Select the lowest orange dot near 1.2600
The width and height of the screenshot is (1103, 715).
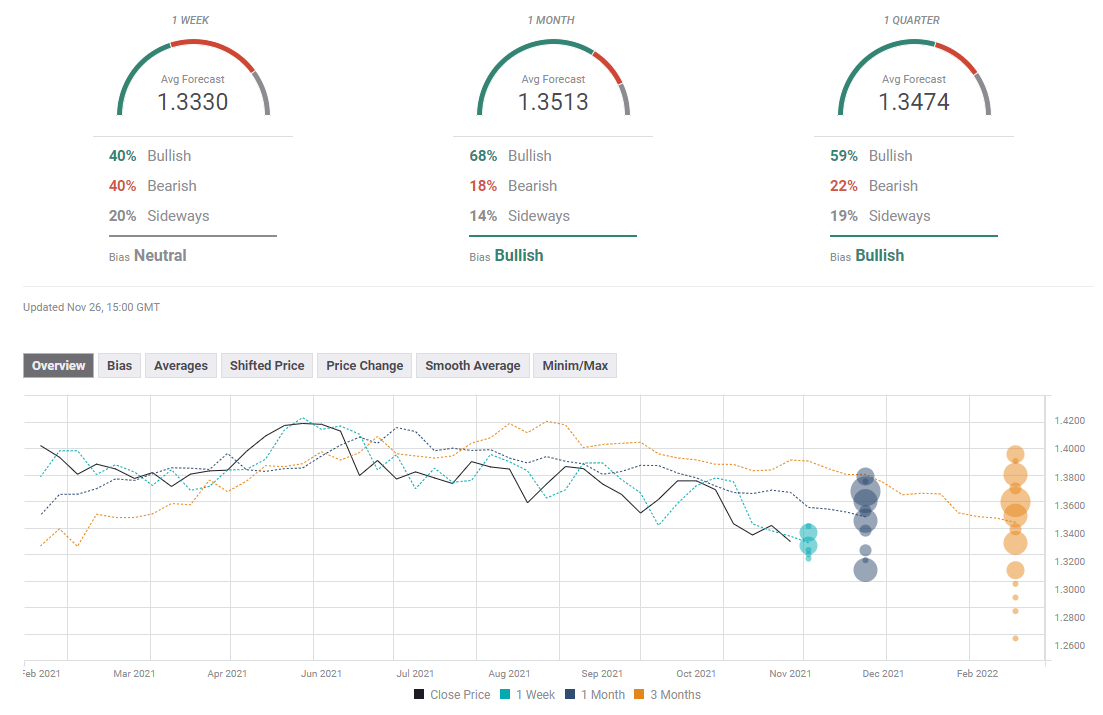[x=1015, y=638]
